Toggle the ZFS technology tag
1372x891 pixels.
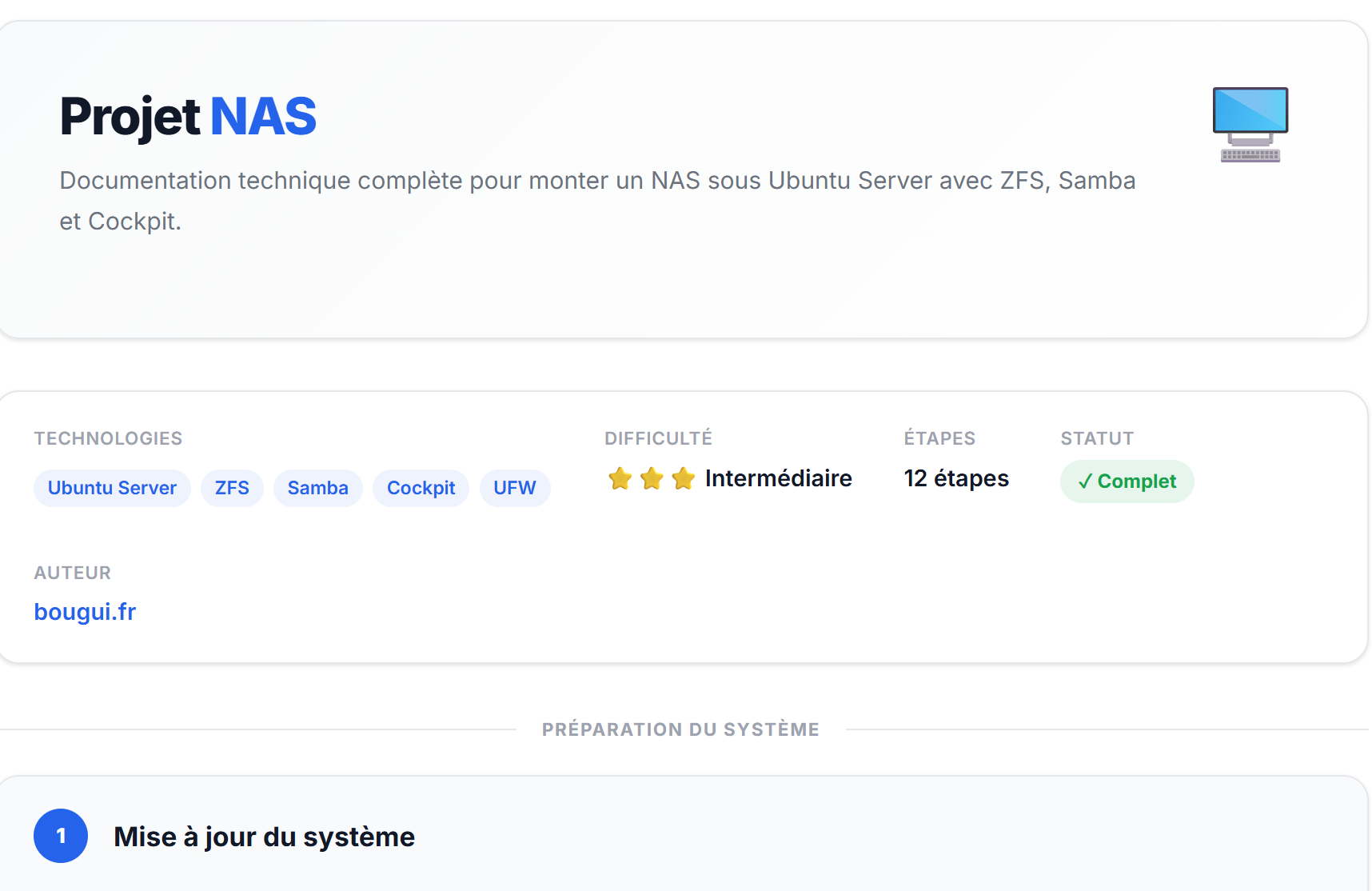232,487
